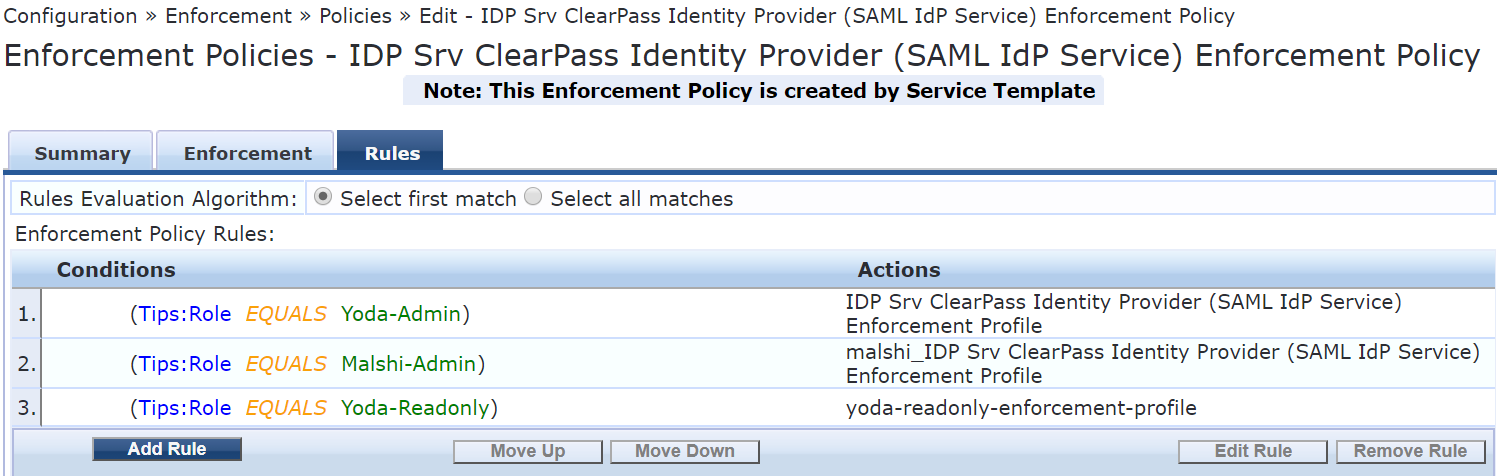The width and height of the screenshot is (1497, 476).
Task: Click the yoda-readonly-enforcement-profile action
Action: [x=1021, y=408]
